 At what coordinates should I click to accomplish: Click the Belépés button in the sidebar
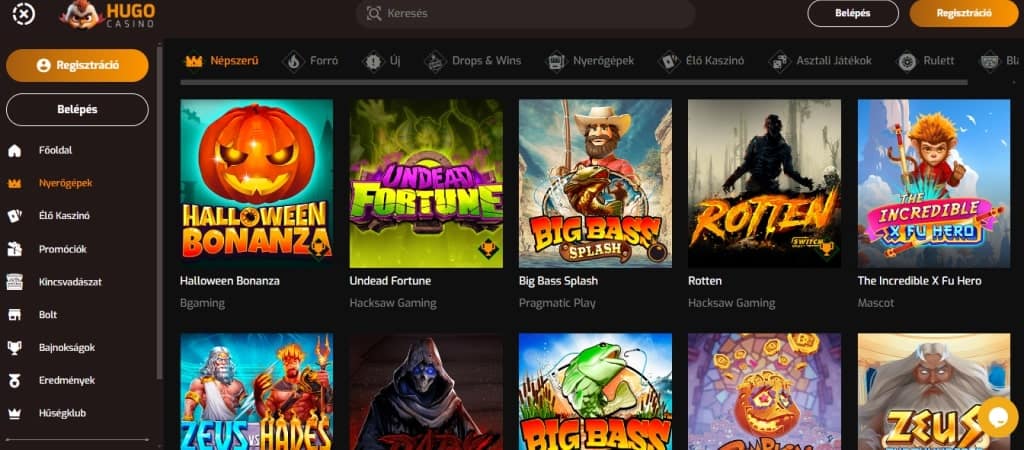(x=77, y=110)
